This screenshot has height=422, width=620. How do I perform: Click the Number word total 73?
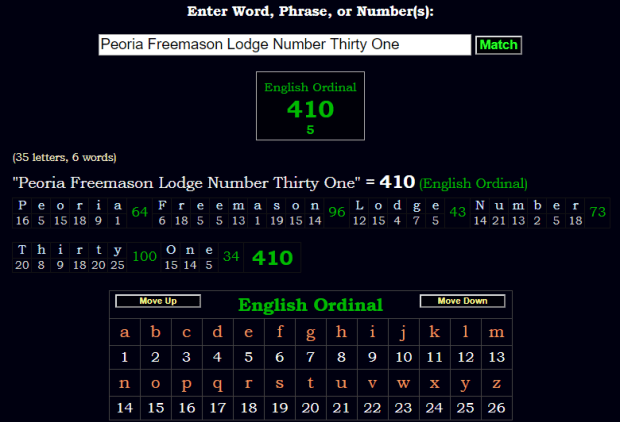pyautogui.click(x=597, y=212)
